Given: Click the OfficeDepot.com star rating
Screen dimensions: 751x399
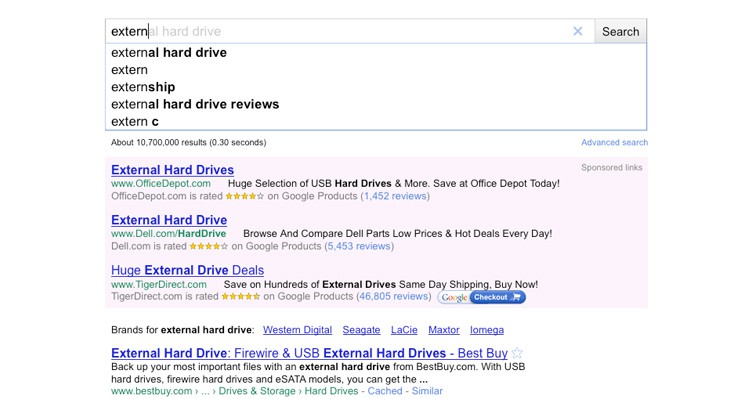Looking at the screenshot, I should pos(245,196).
